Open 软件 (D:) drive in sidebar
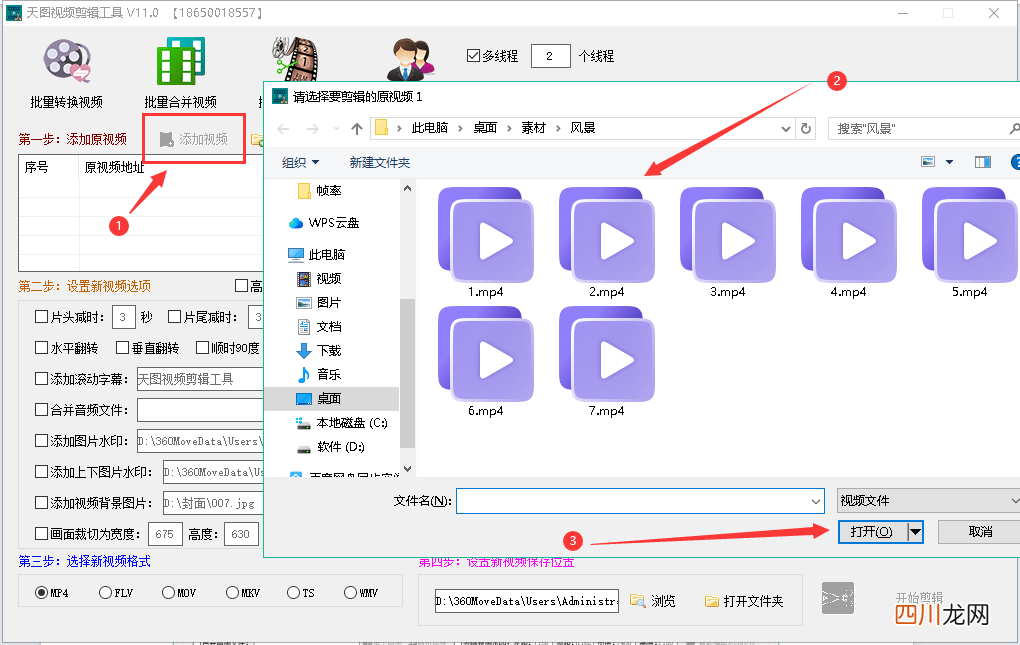 [x=331, y=447]
